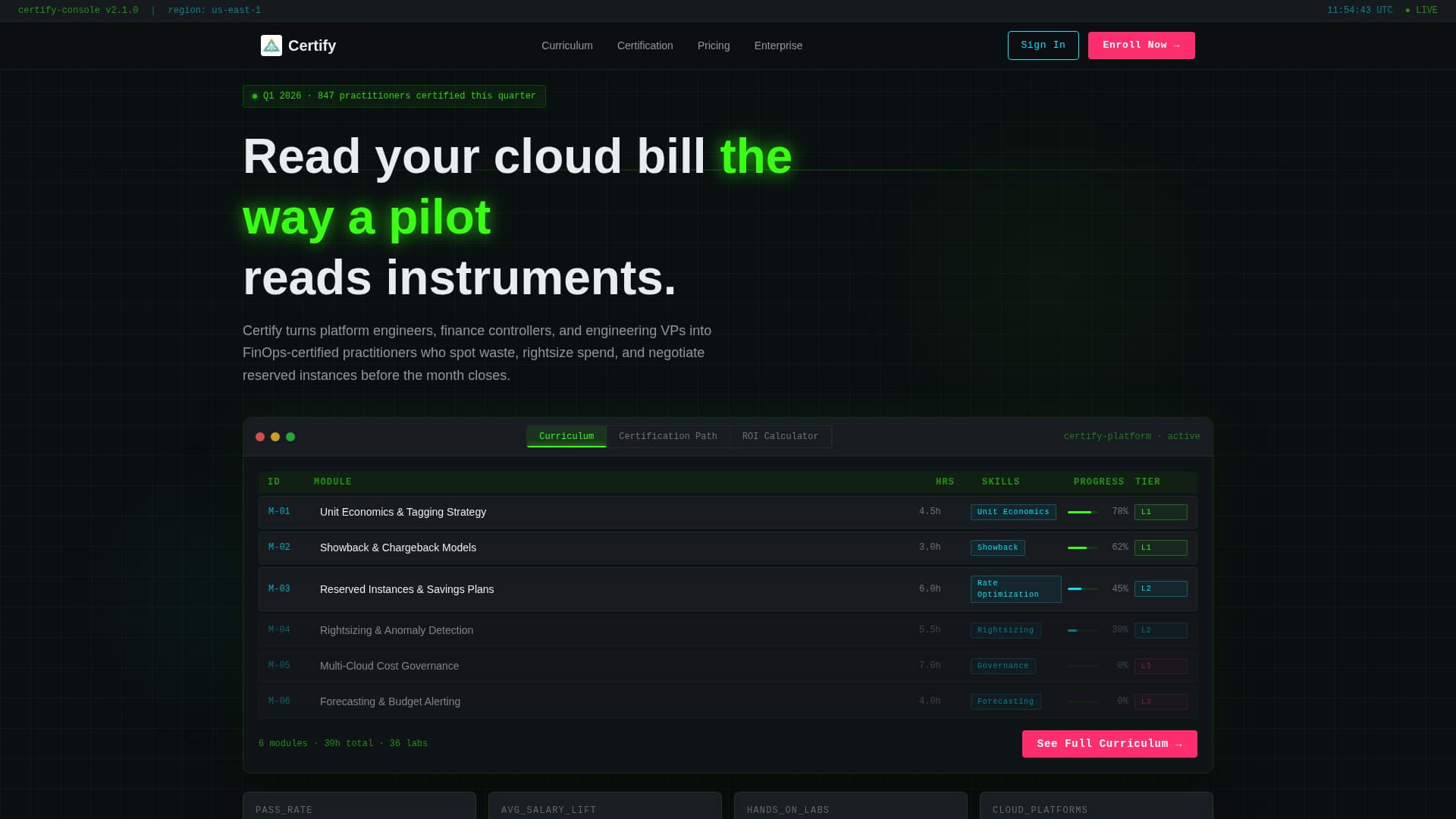Click the L1 tier badge in M-02 row
The width and height of the screenshot is (1456, 819).
[1161, 548]
